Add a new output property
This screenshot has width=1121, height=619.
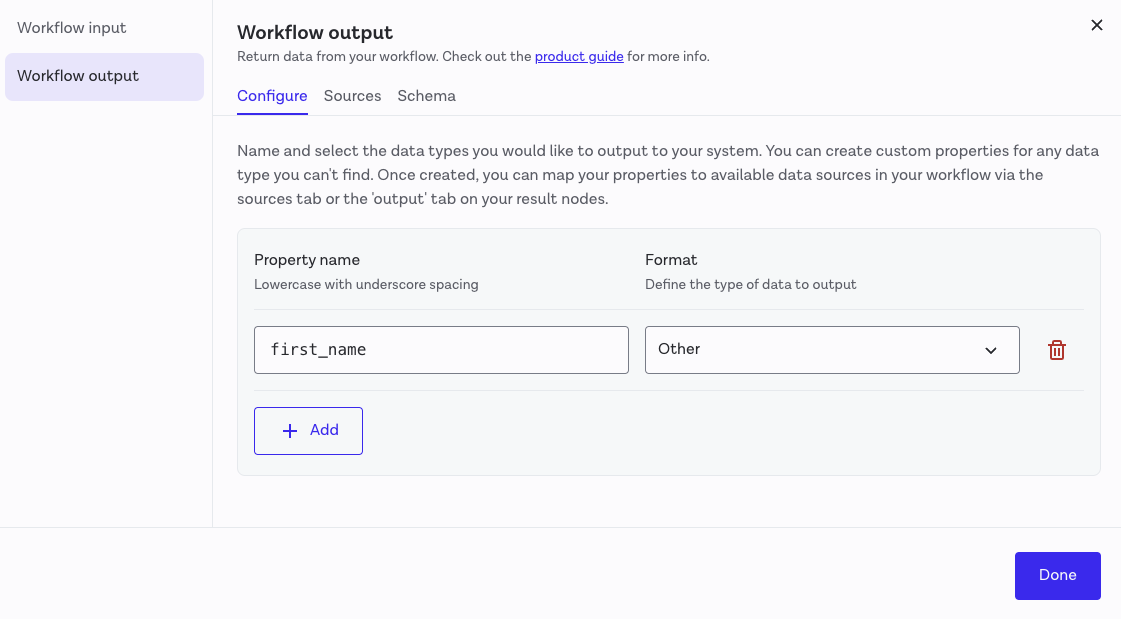(308, 430)
